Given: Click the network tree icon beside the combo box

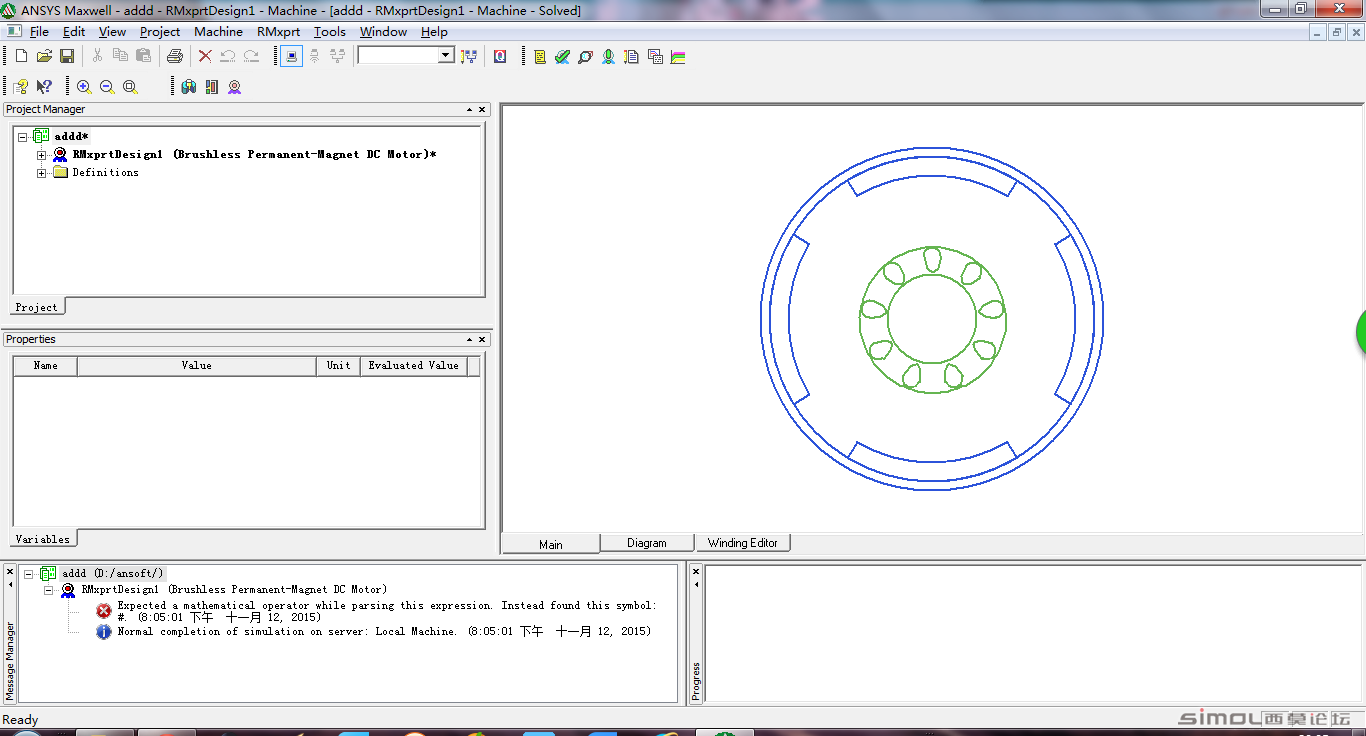Looking at the screenshot, I should pyautogui.click(x=469, y=56).
